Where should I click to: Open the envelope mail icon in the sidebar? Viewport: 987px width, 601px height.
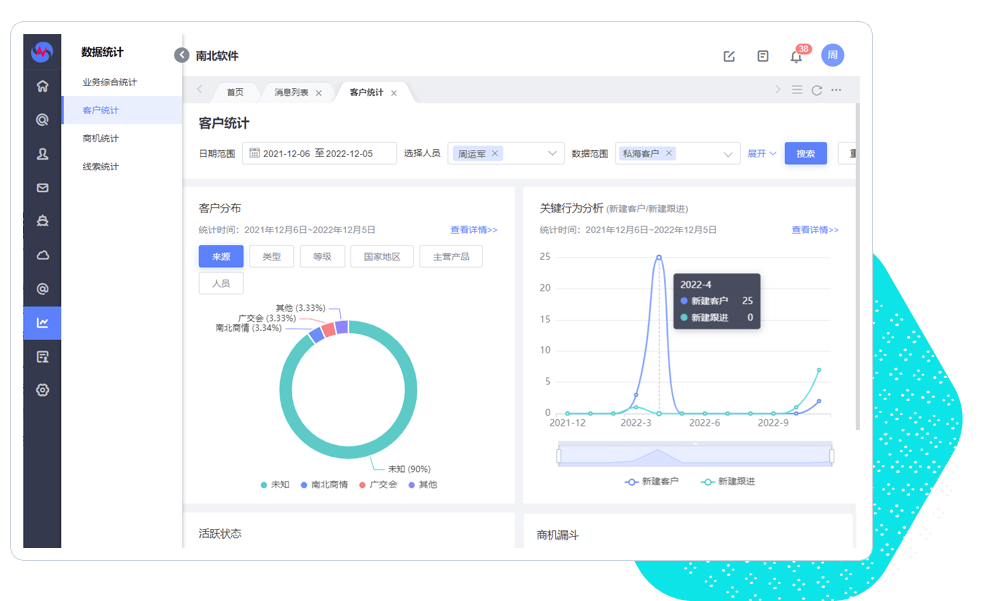point(42,187)
